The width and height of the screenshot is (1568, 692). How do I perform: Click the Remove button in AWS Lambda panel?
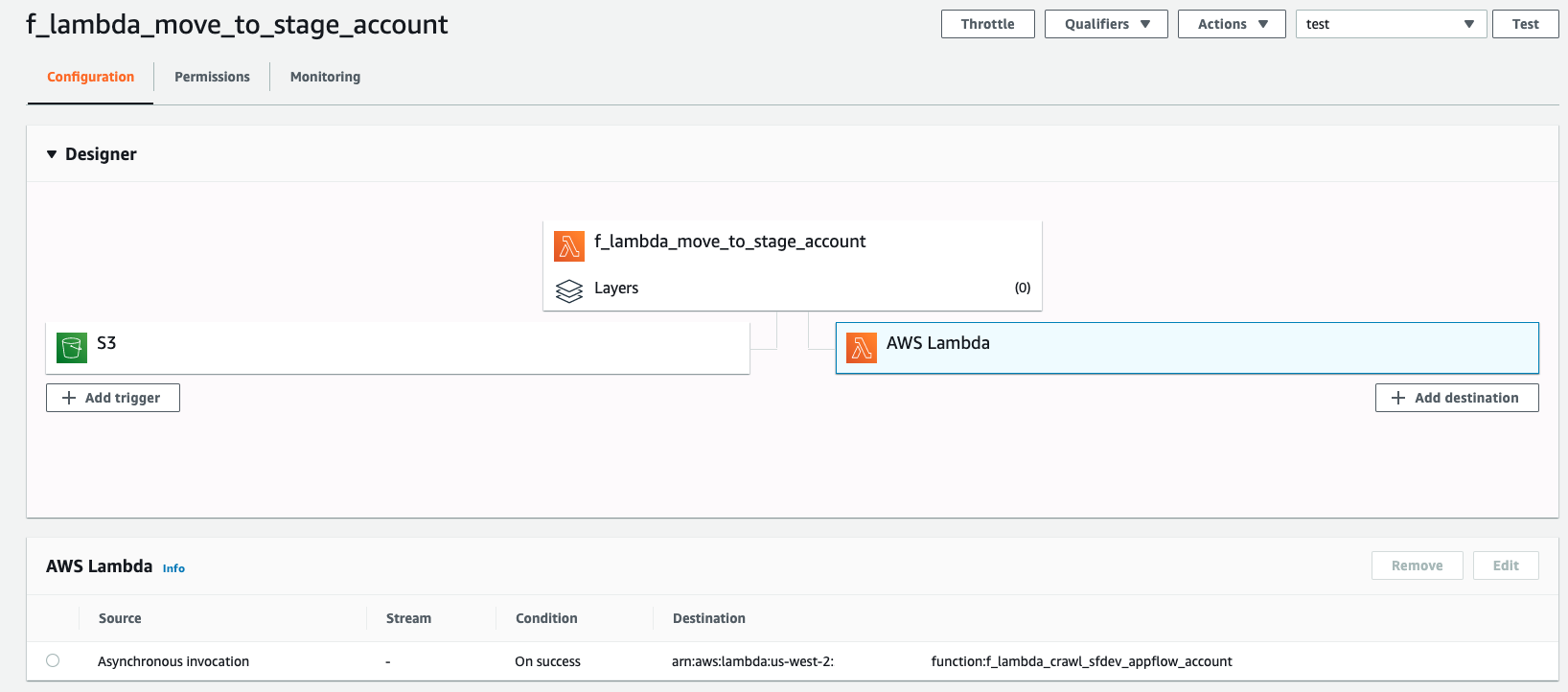tap(1418, 565)
